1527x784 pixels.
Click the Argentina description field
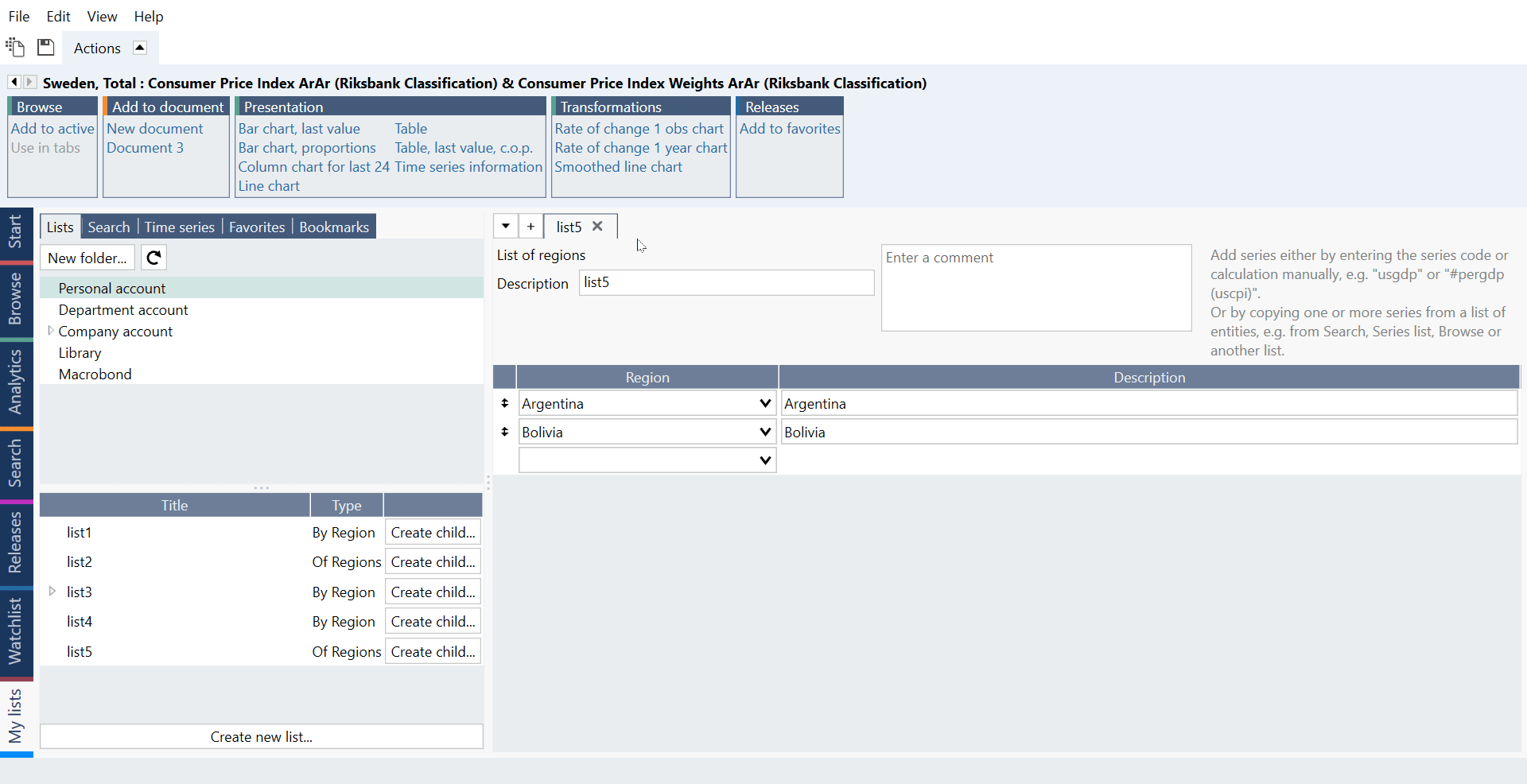click(1149, 403)
